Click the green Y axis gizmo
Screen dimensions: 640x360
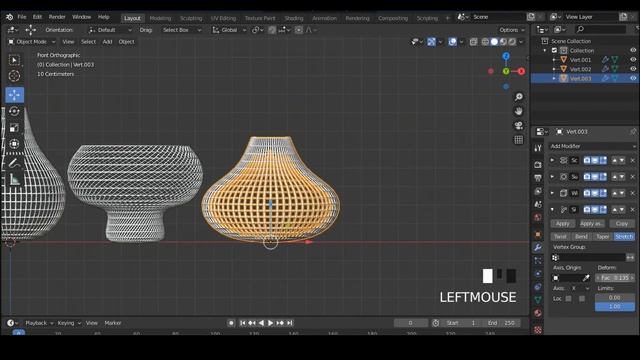[506, 71]
